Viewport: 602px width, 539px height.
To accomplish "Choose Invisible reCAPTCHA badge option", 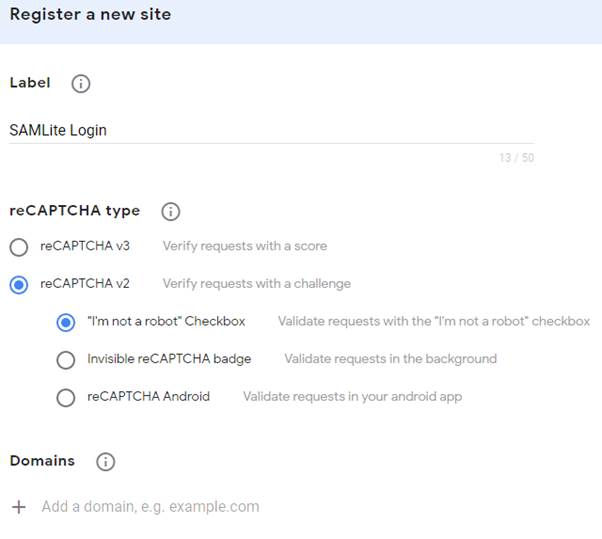I will pos(66,360).
